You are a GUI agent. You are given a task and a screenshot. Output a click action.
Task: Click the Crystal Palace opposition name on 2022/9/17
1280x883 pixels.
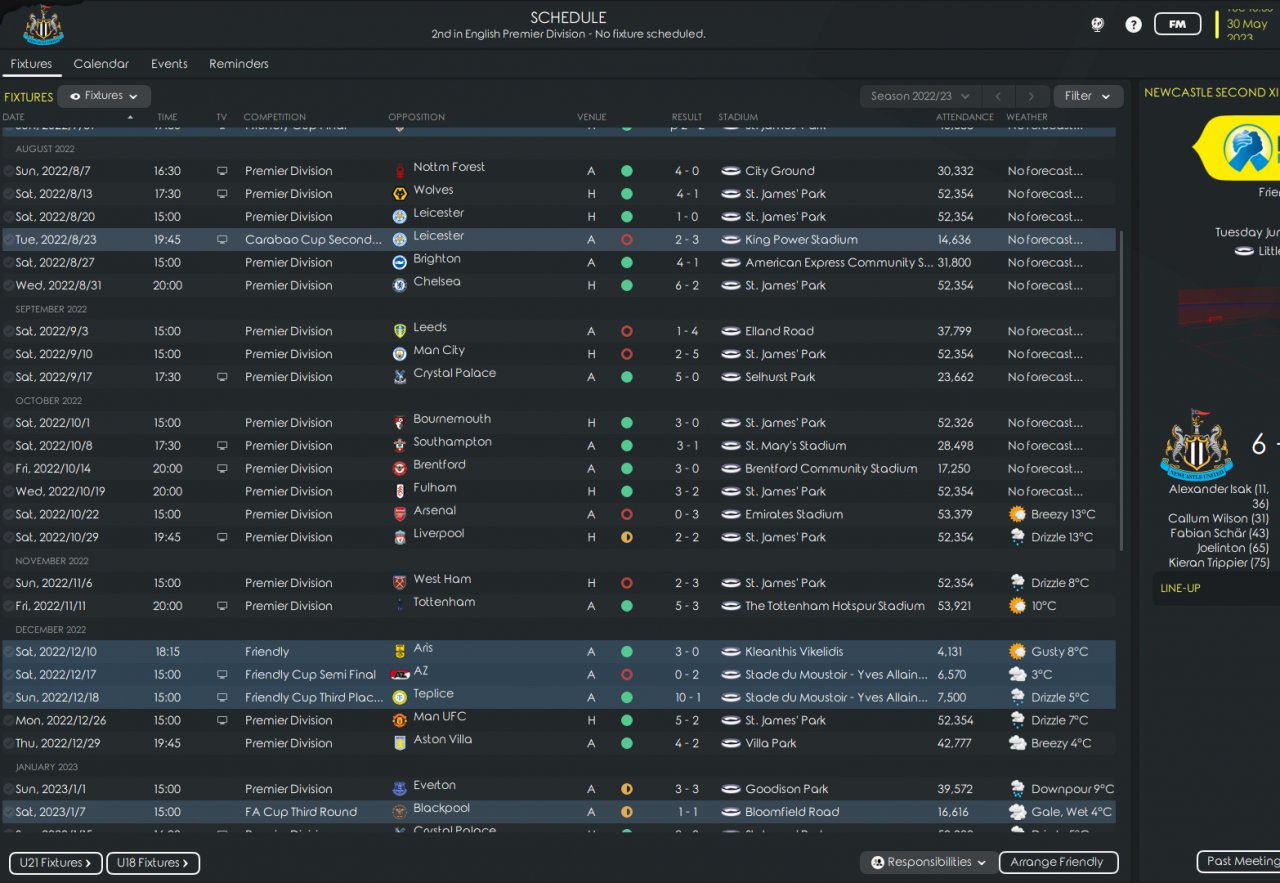455,374
